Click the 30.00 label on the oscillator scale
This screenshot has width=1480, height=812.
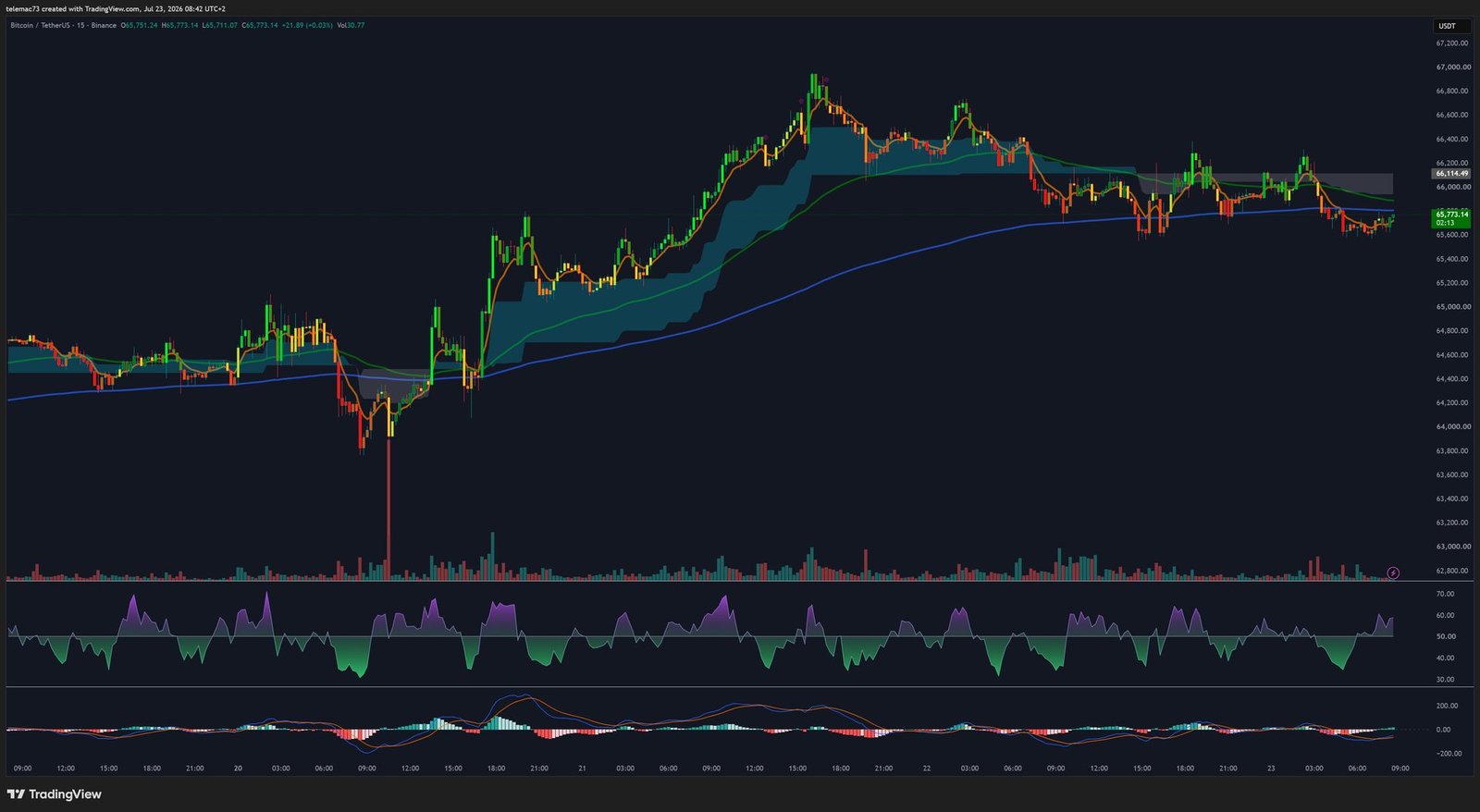coord(1445,680)
